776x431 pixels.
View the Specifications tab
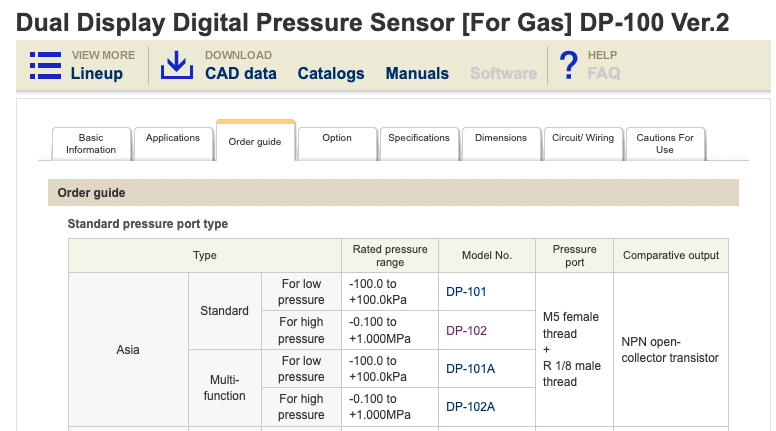coord(419,138)
